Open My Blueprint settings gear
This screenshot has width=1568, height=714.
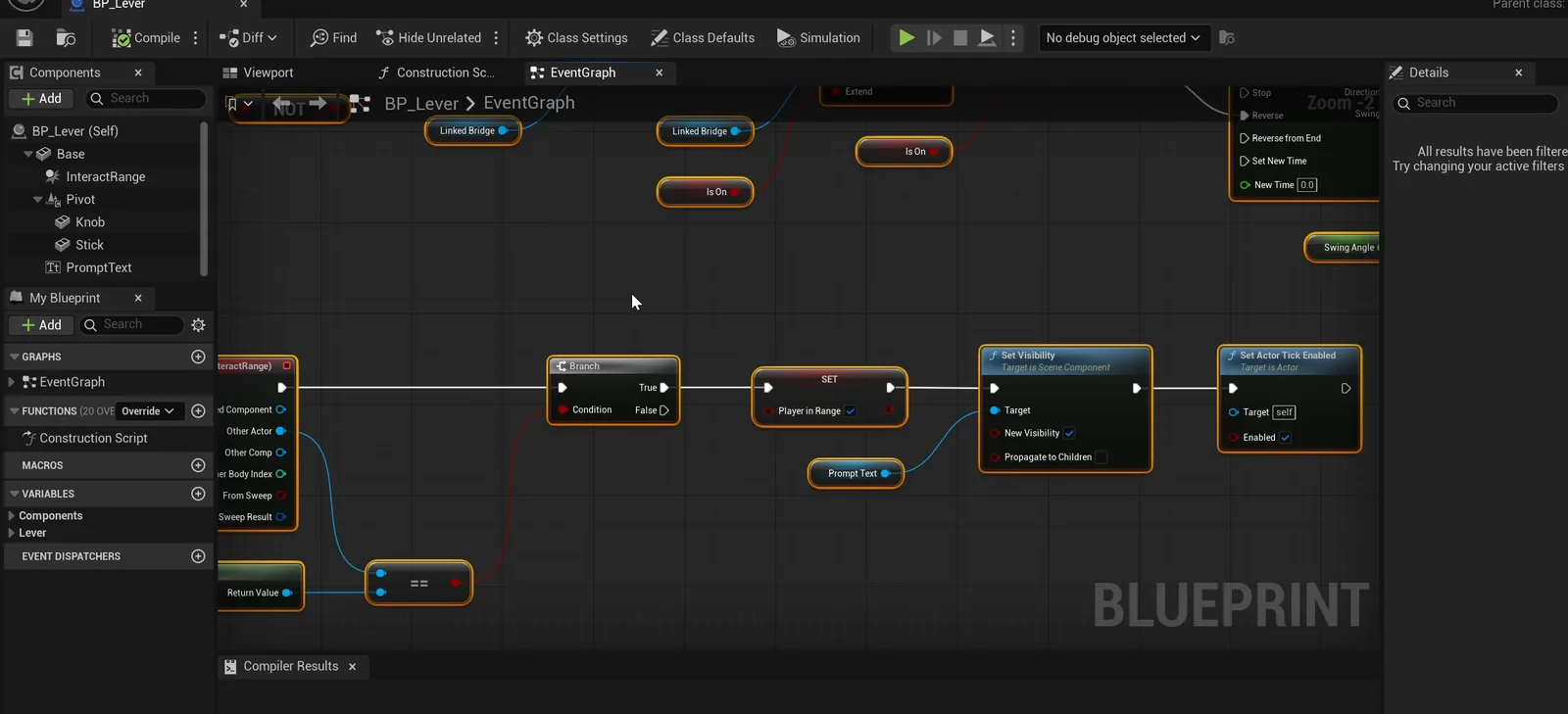click(198, 325)
